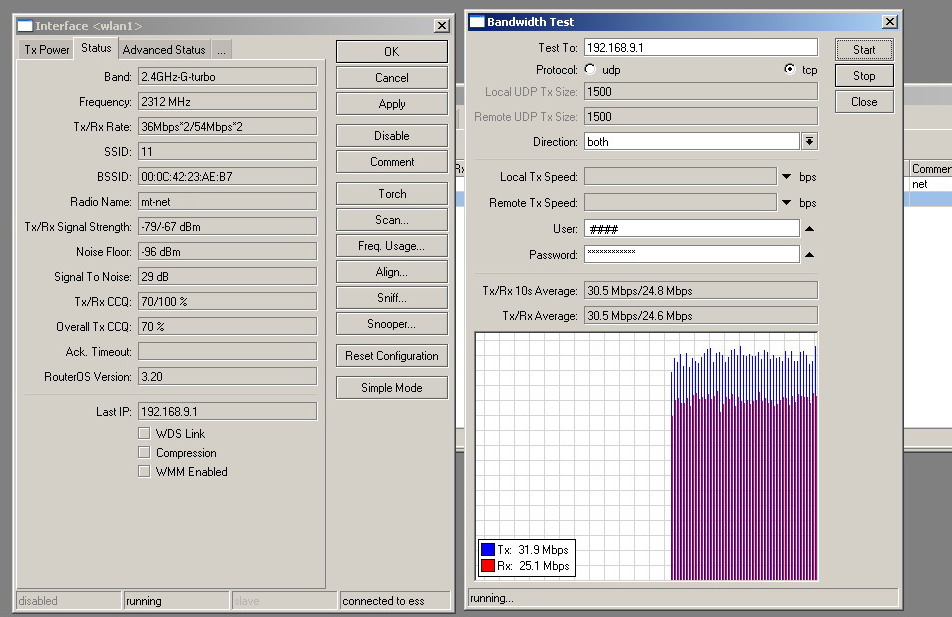The height and width of the screenshot is (617, 952).
Task: Collapse the User field arrow
Action: 809,229
